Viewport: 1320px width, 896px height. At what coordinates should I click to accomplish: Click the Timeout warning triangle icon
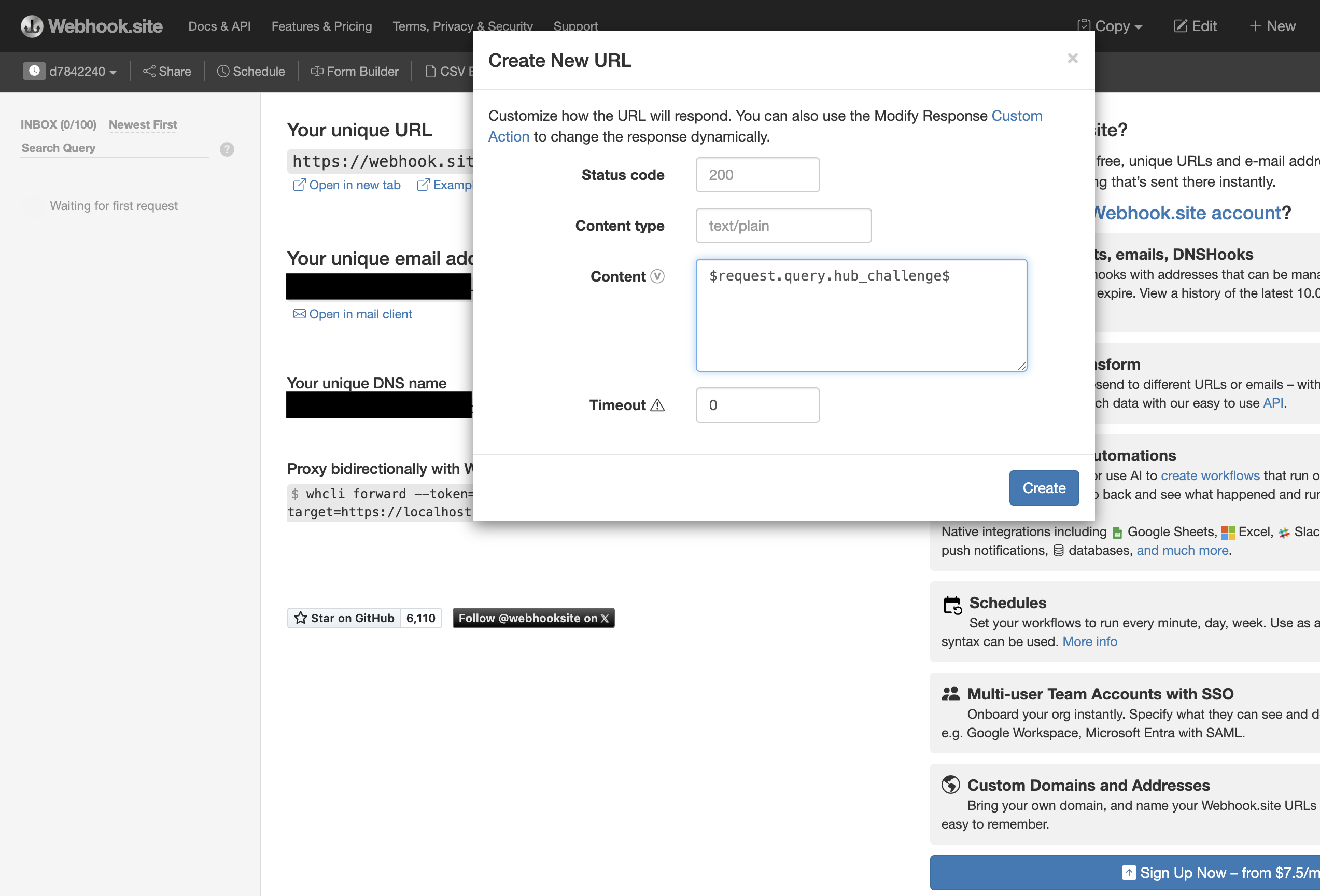point(657,405)
